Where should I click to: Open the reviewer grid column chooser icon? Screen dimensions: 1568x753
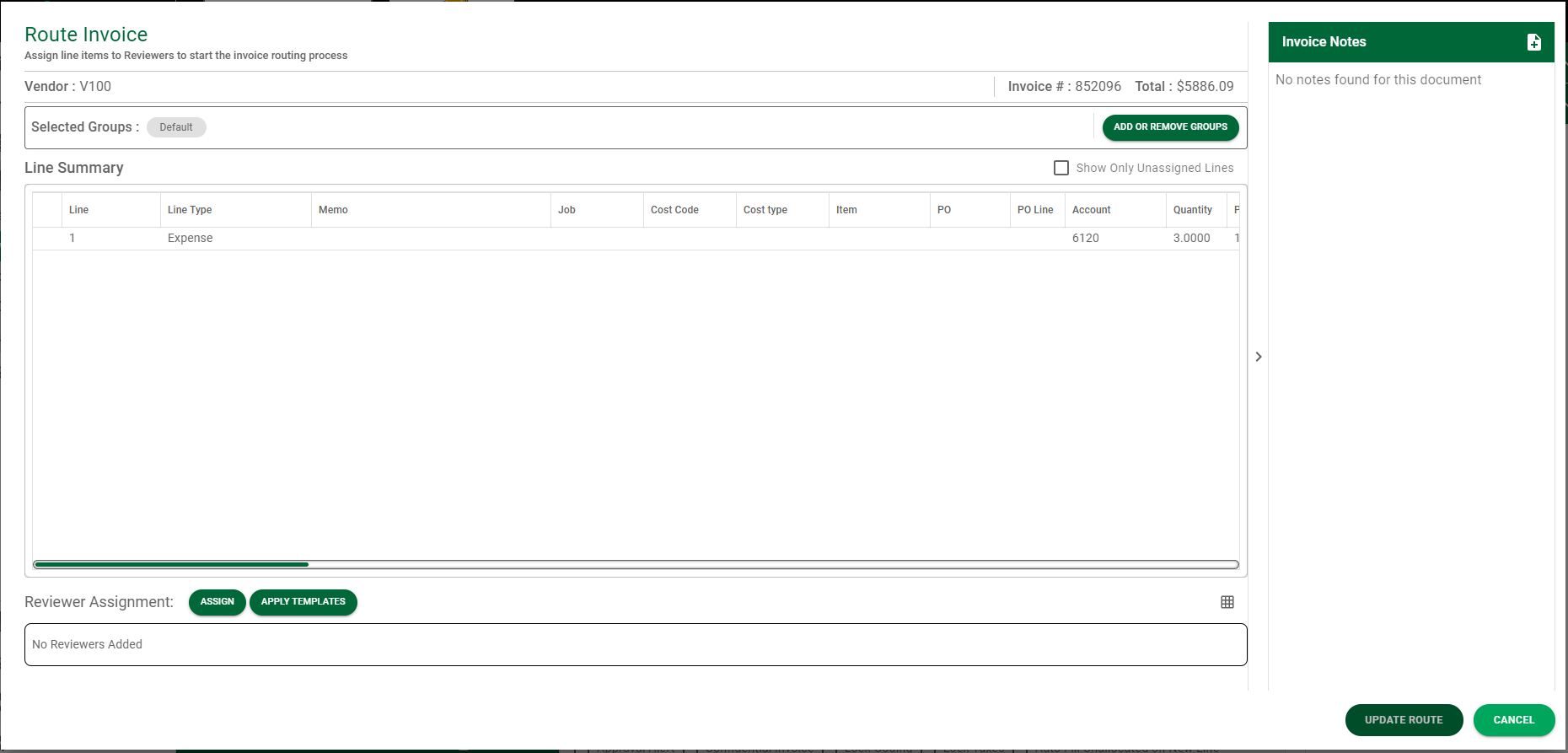(1227, 602)
